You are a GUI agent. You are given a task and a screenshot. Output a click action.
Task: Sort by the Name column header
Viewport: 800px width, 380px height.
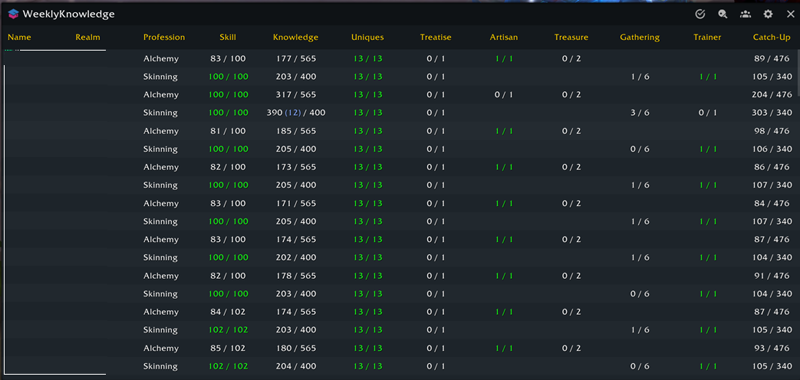tap(19, 37)
